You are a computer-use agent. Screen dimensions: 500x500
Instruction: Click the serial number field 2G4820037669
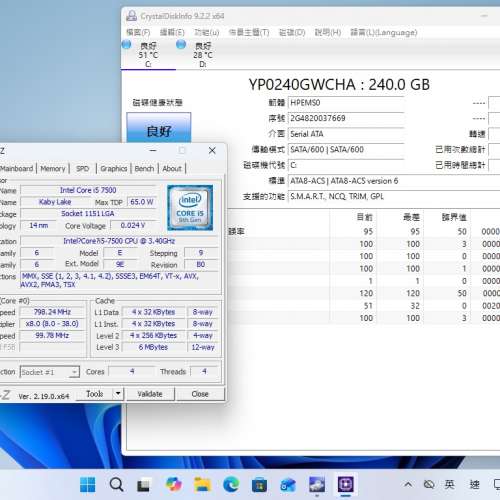346,118
